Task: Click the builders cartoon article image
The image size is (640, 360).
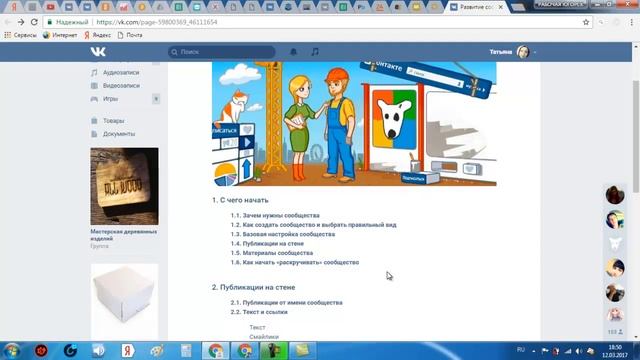Action: pos(354,124)
